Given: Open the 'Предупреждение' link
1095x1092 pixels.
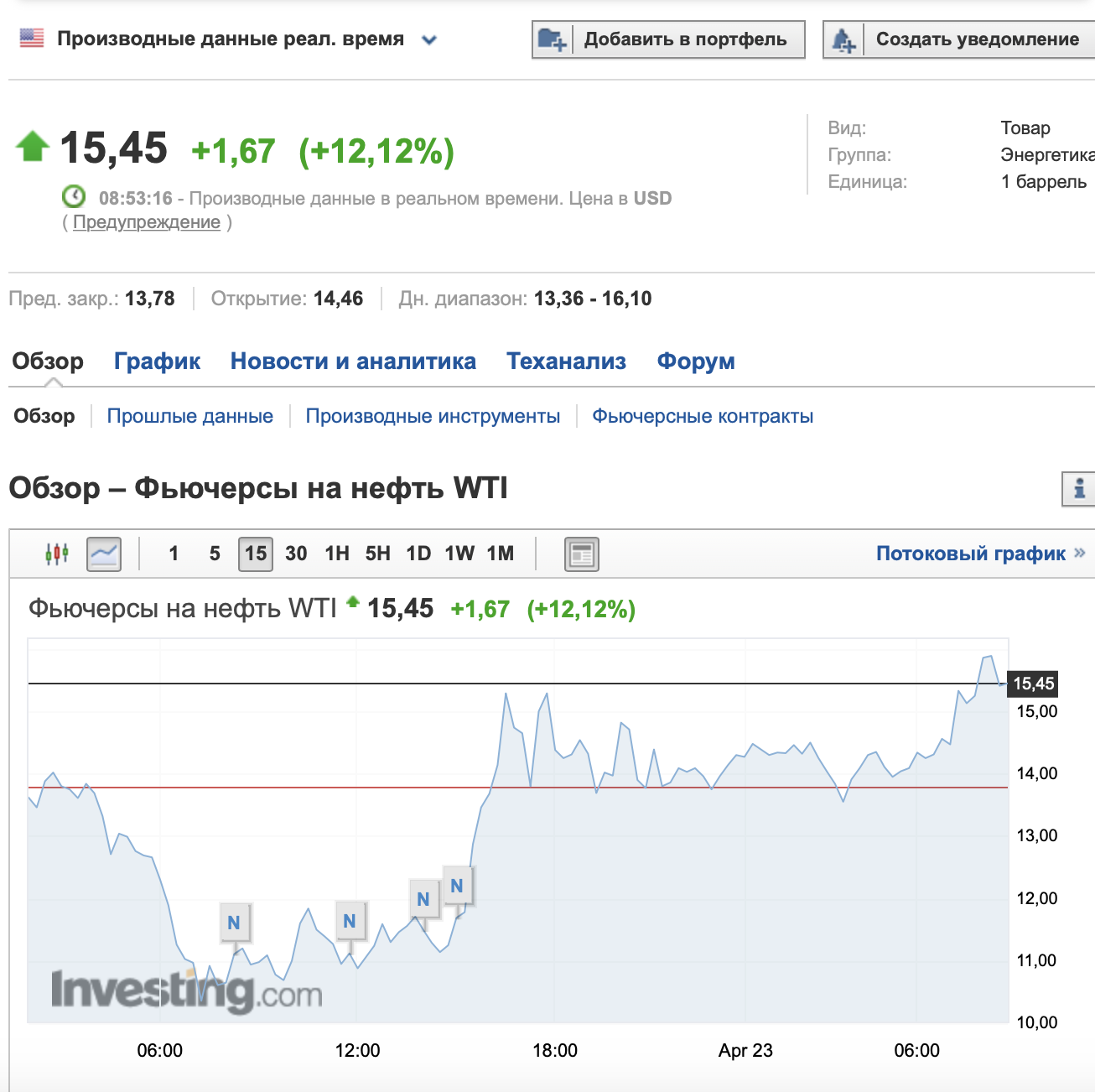Looking at the screenshot, I should click(147, 222).
